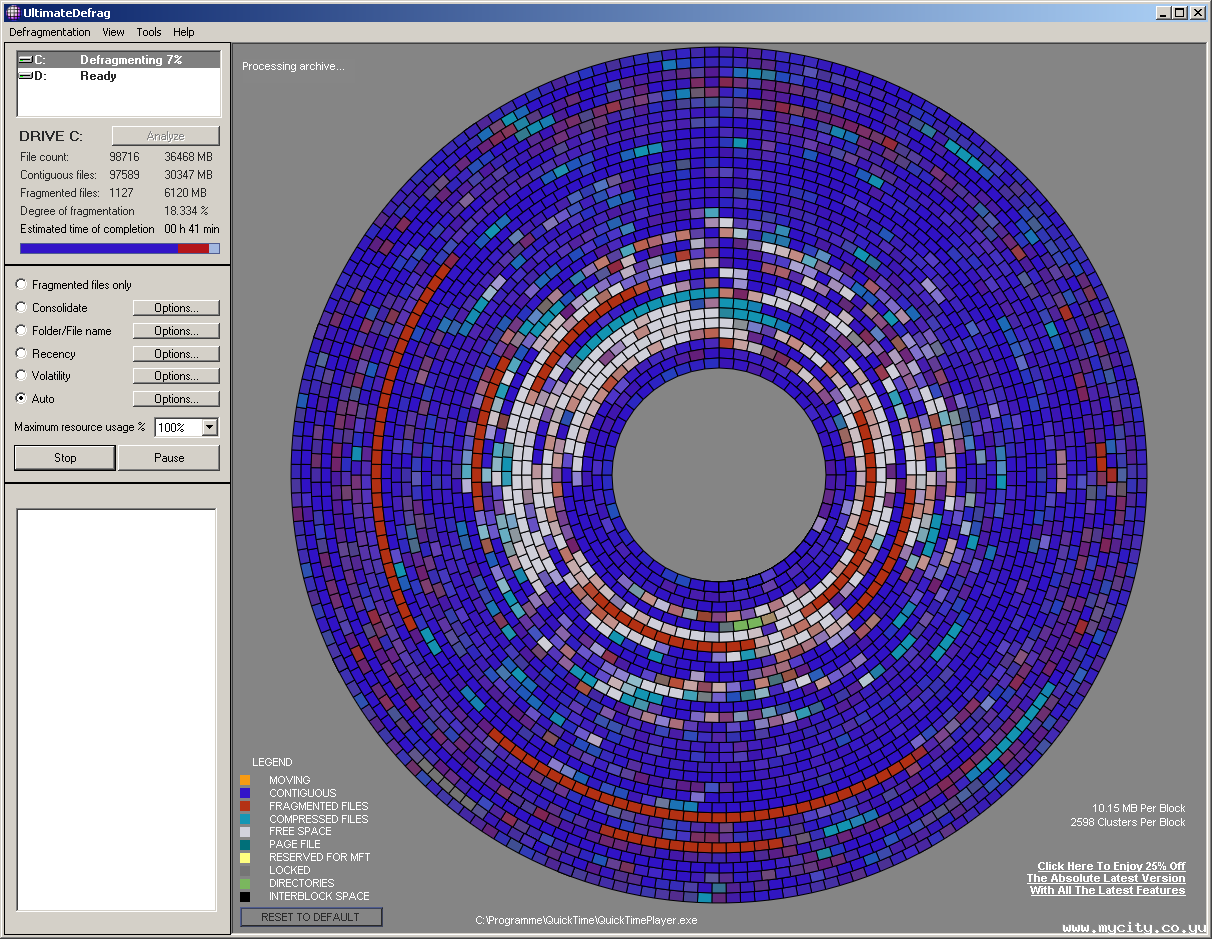Click the Pause button
1212x939 pixels.
click(169, 458)
